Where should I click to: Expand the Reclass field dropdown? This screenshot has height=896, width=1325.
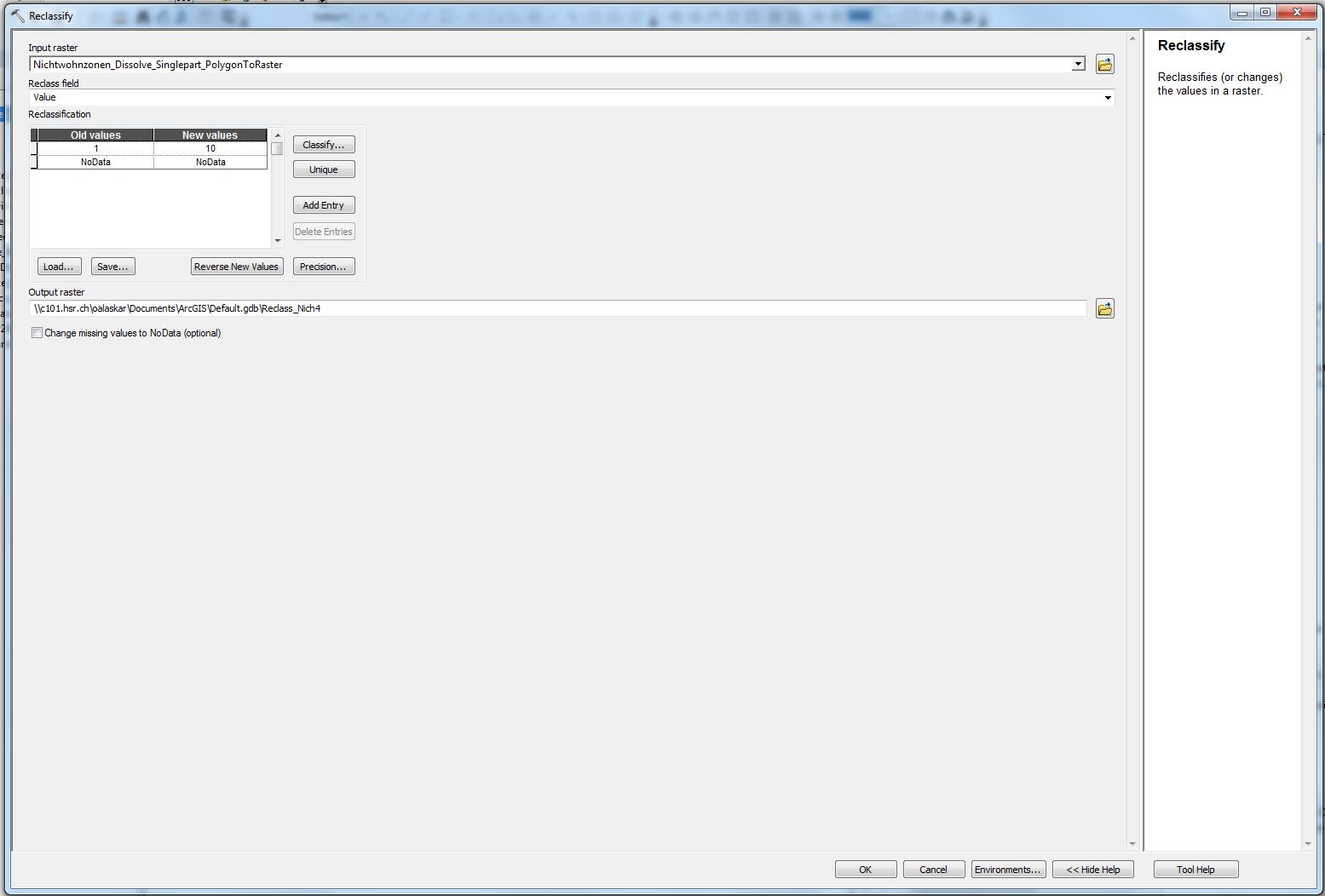1107,98
